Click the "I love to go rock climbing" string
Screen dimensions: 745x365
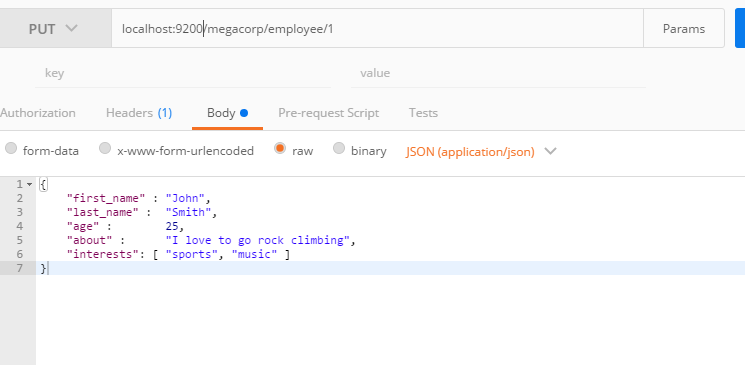coord(258,240)
